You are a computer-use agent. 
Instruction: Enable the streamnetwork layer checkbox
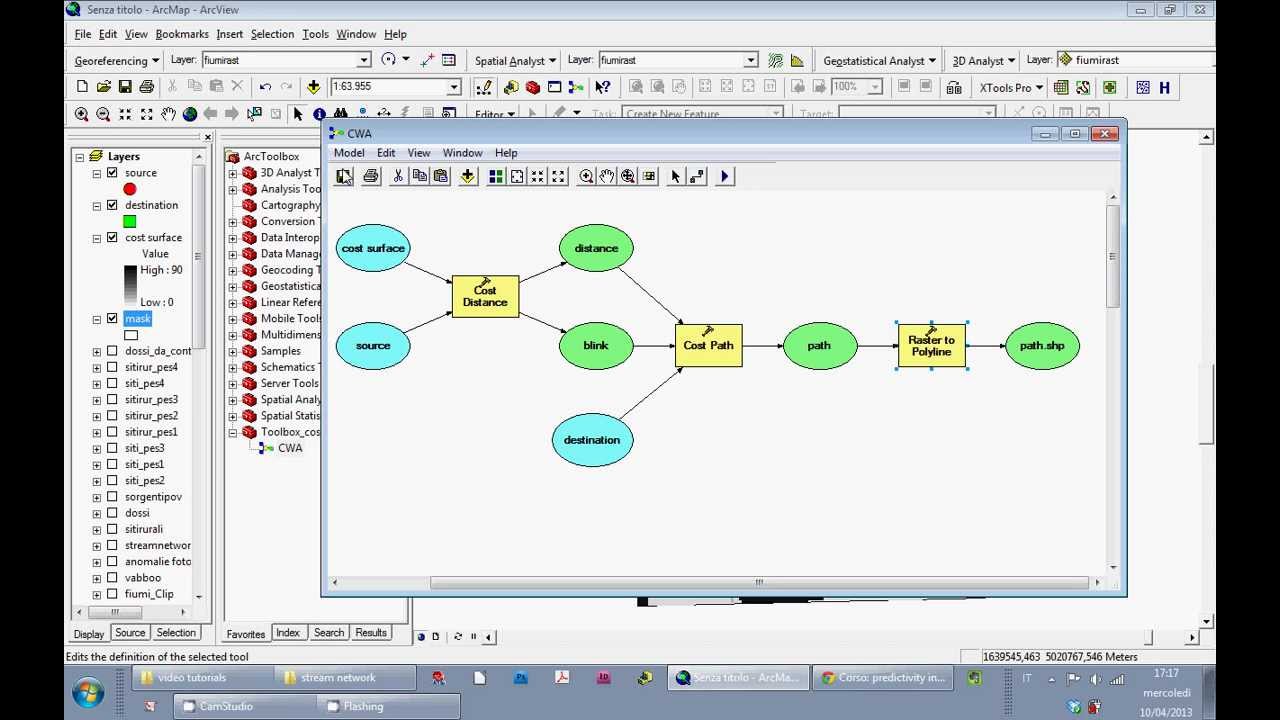112,545
